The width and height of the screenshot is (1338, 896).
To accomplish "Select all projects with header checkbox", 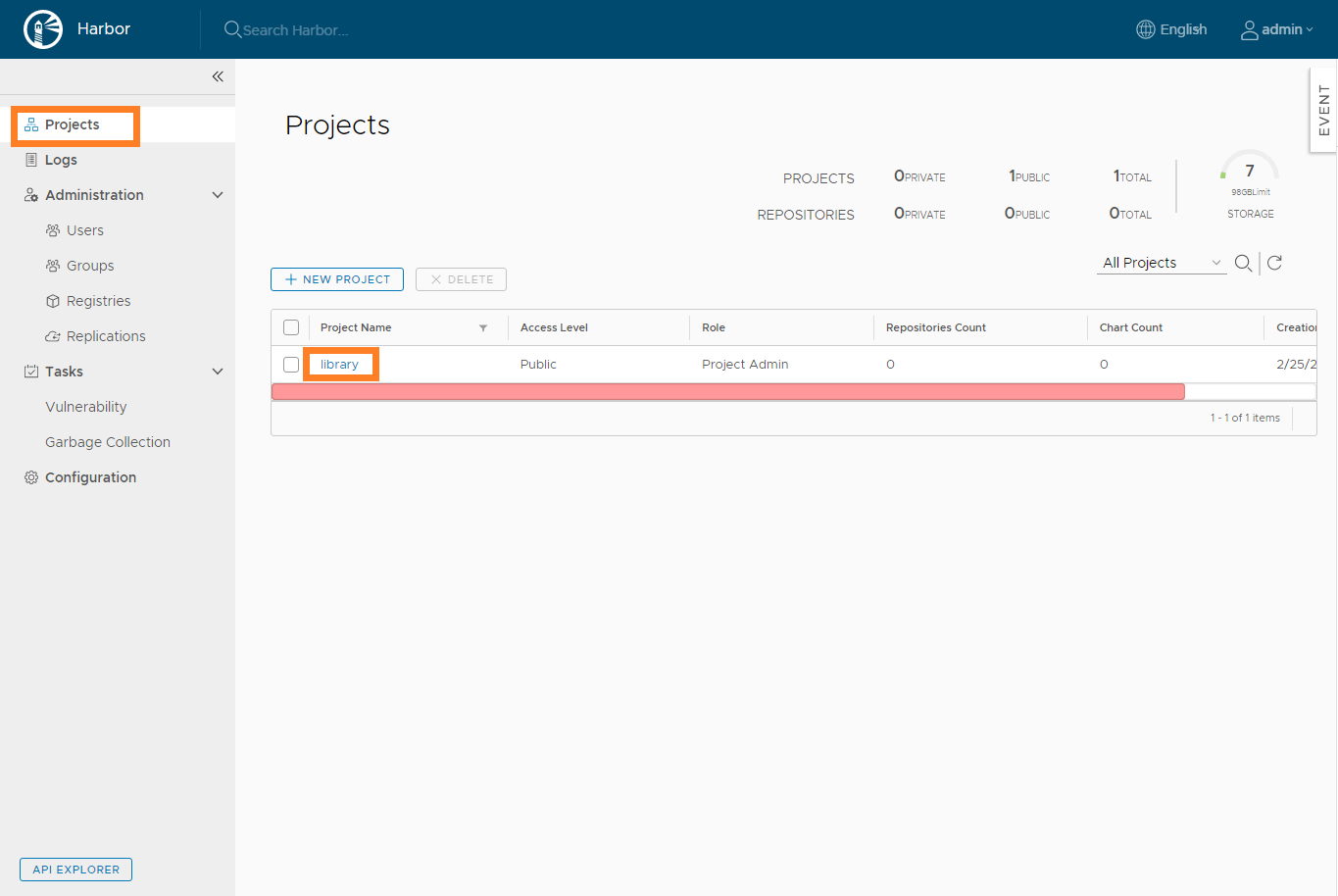I will (291, 327).
